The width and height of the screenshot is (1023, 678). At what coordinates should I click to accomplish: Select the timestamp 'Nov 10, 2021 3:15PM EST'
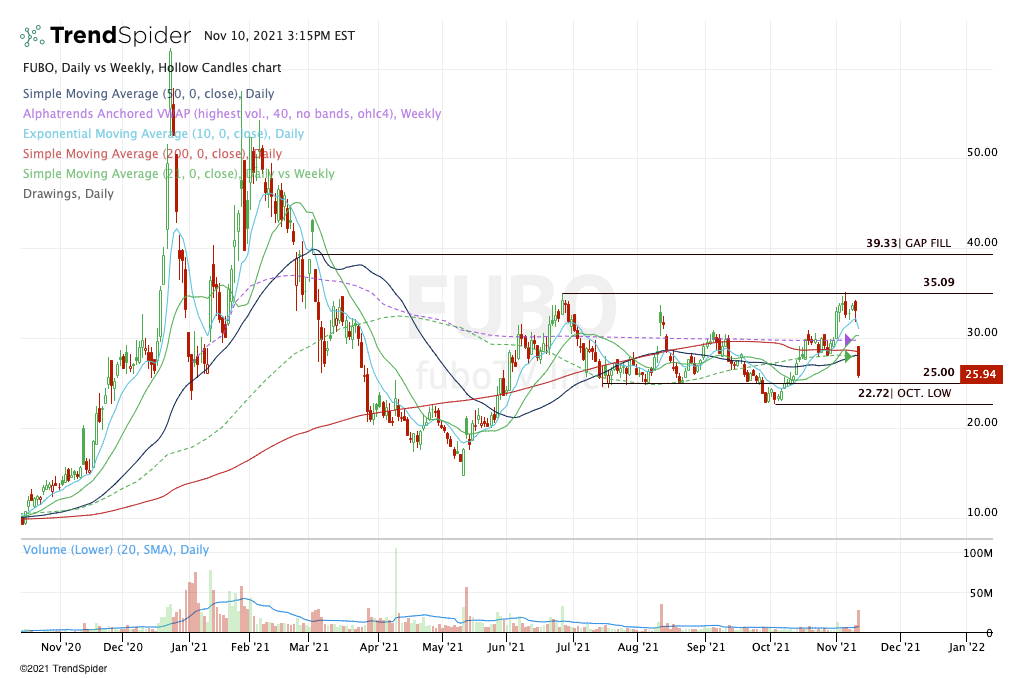pyautogui.click(x=279, y=36)
